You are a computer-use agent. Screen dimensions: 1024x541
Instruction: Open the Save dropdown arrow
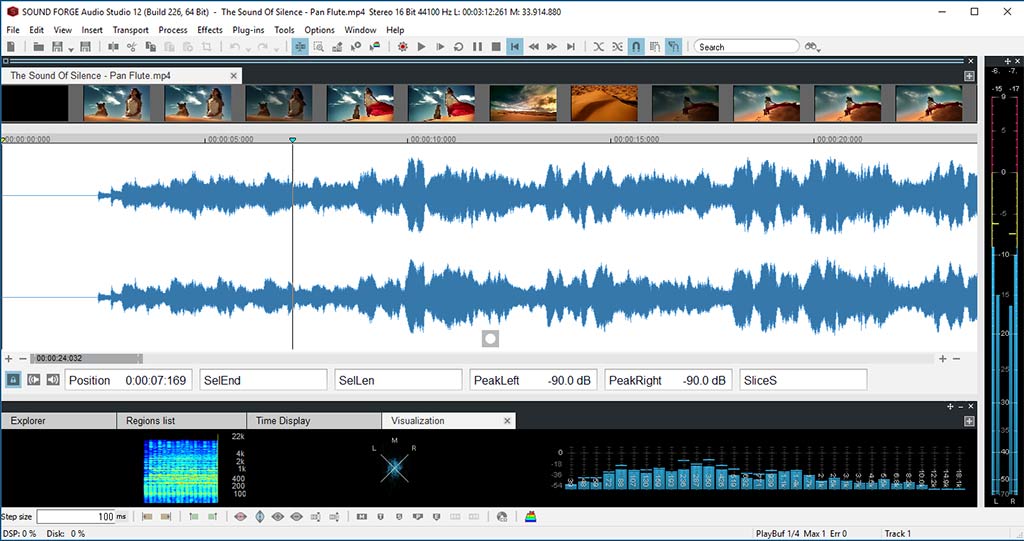(x=71, y=49)
